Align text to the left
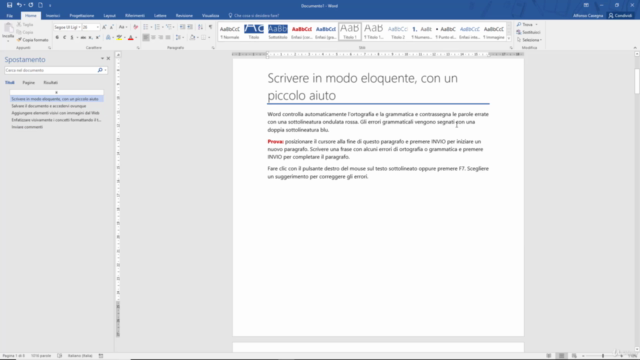The image size is (640, 360). pyautogui.click(x=146, y=38)
